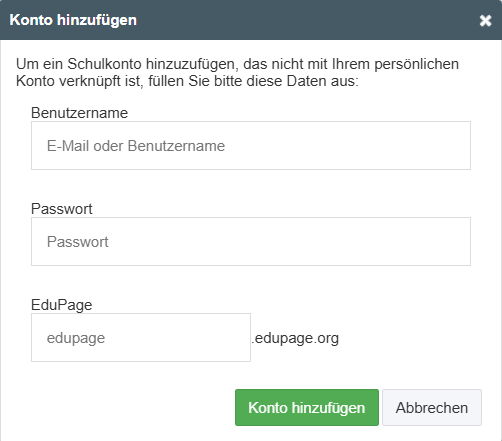The image size is (502, 441).
Task: Submit the school account form
Action: coord(307,408)
